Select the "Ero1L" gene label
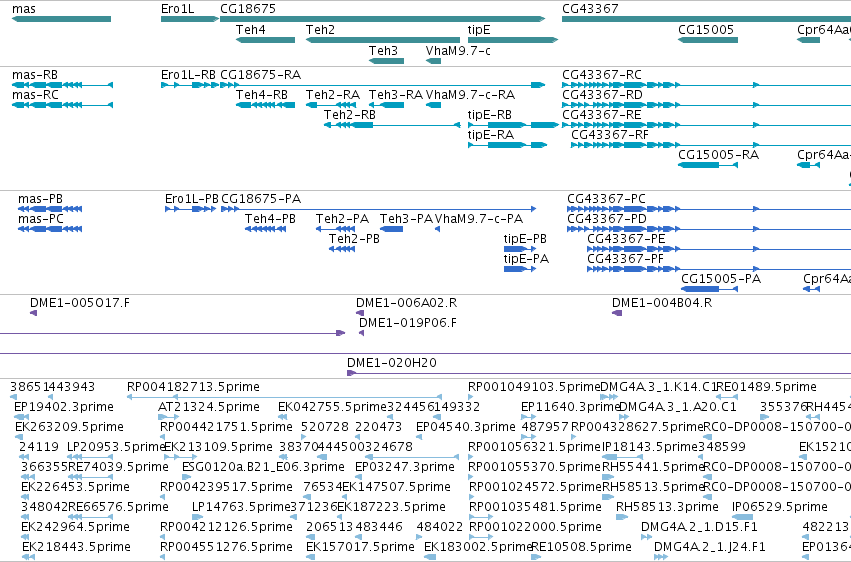The height and width of the screenshot is (562, 851). [x=177, y=9]
